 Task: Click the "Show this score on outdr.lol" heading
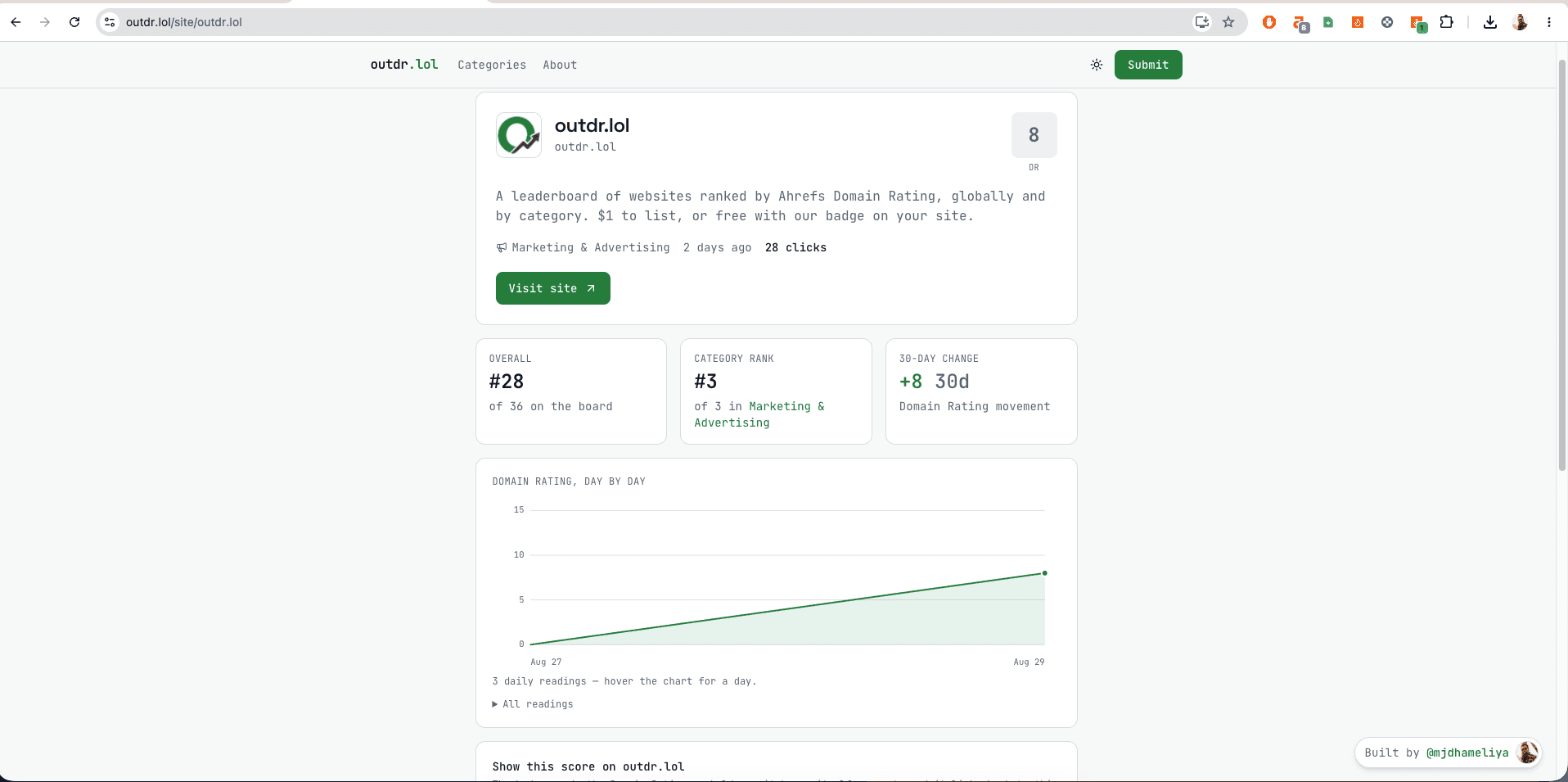[x=588, y=766]
